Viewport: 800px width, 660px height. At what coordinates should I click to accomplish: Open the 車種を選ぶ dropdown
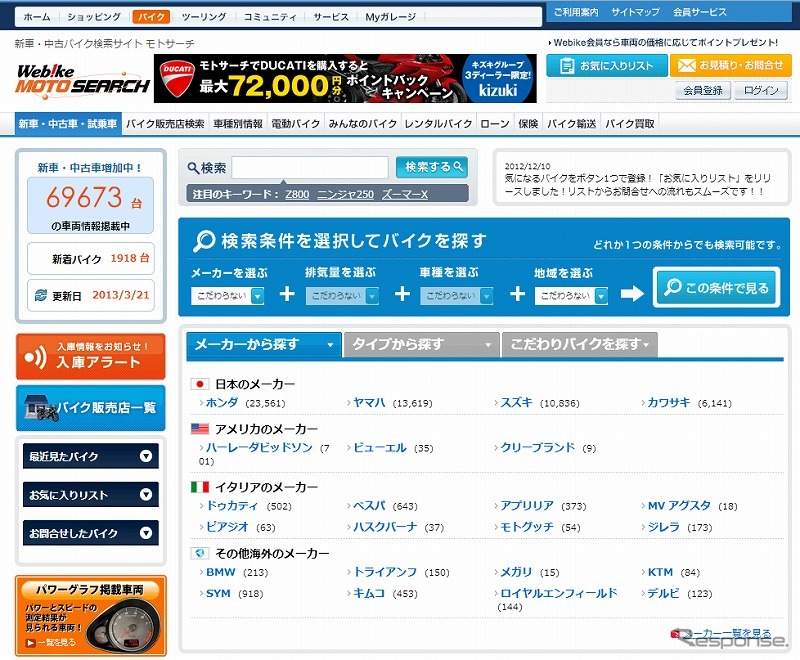[457, 295]
